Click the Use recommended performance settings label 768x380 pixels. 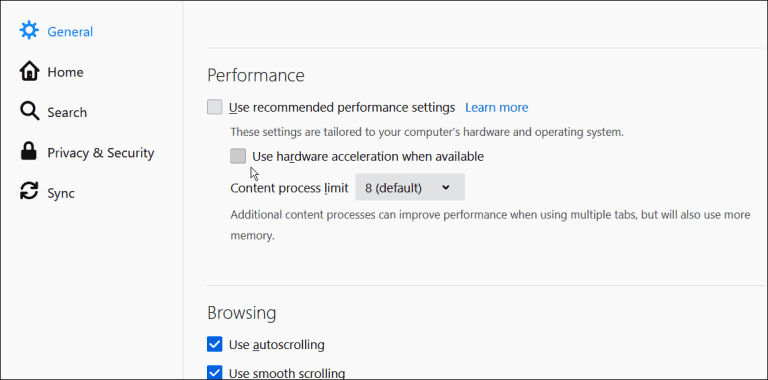click(x=342, y=107)
